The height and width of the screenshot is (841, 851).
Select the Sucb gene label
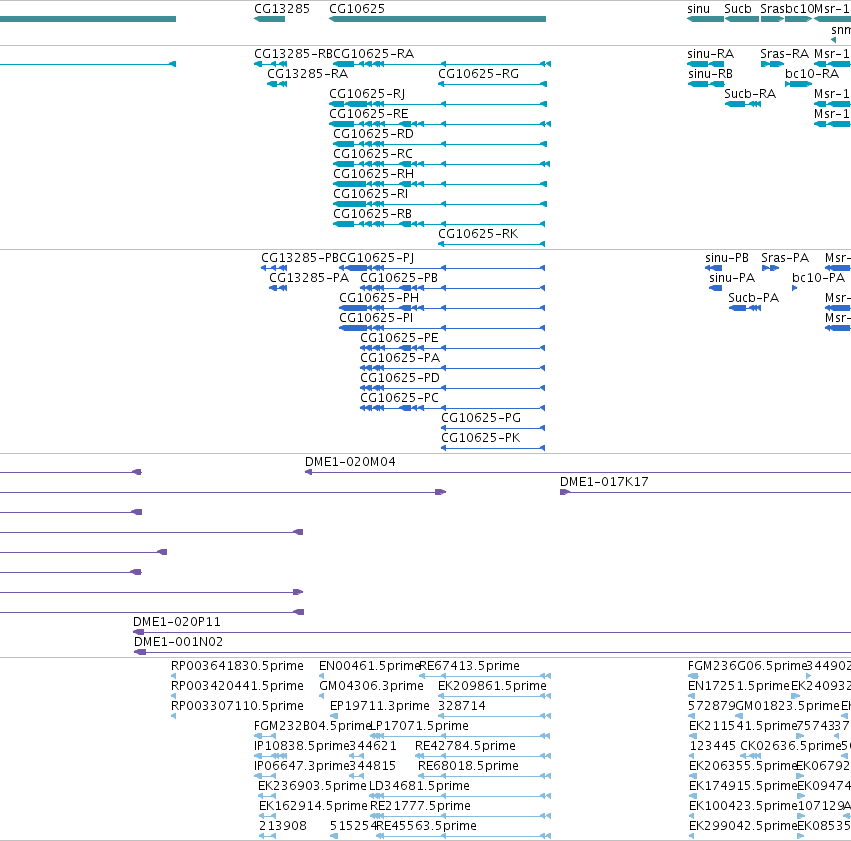pos(738,9)
